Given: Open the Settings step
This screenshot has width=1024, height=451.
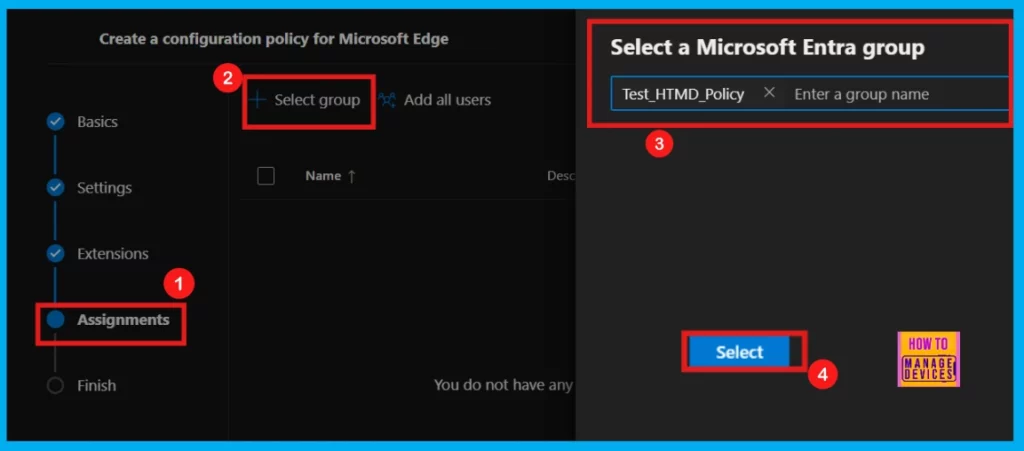Looking at the screenshot, I should 104,187.
